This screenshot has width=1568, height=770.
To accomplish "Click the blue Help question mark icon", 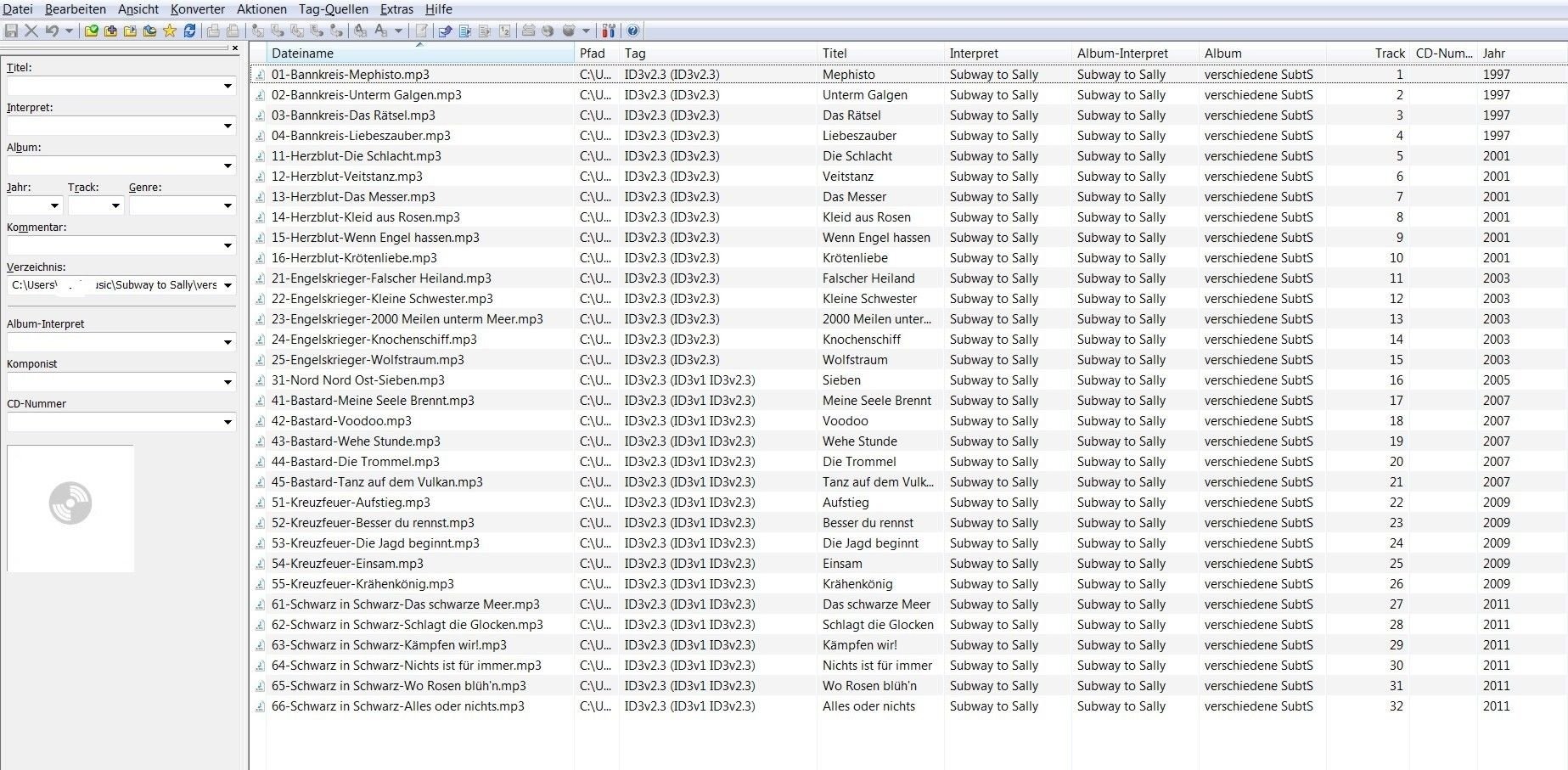I will [x=633, y=31].
